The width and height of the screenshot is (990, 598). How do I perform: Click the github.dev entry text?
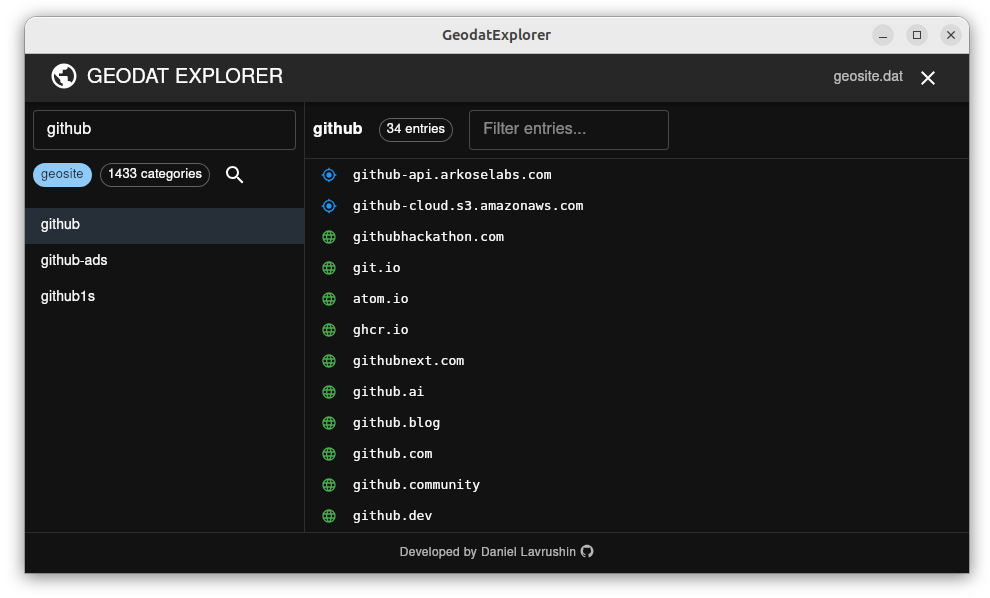[393, 515]
